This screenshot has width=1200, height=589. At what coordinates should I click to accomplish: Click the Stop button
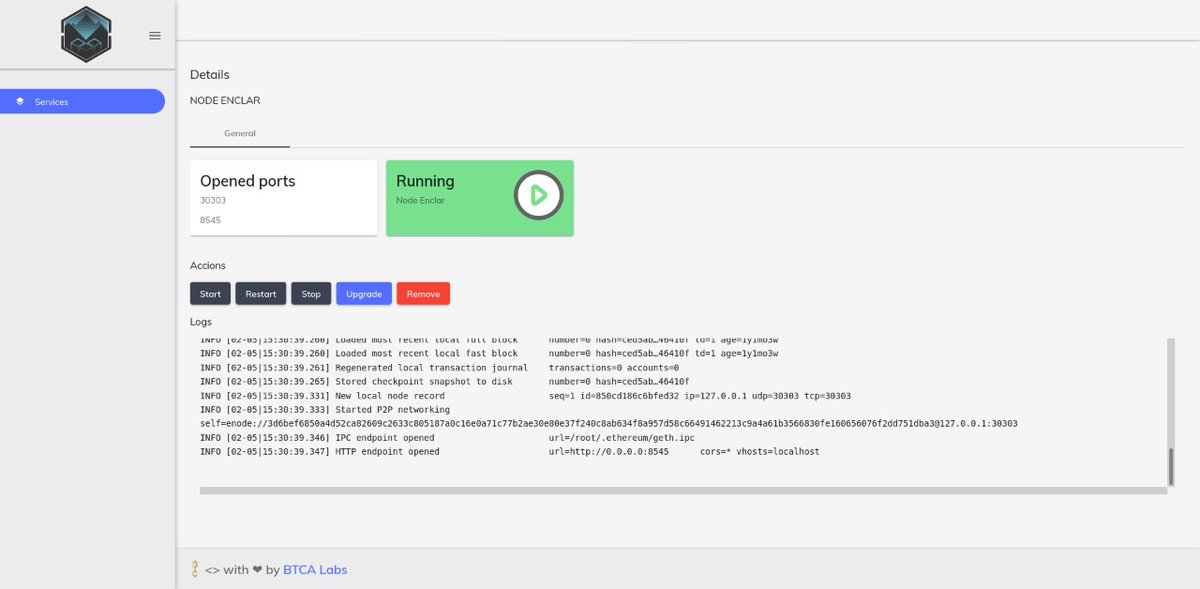311,294
